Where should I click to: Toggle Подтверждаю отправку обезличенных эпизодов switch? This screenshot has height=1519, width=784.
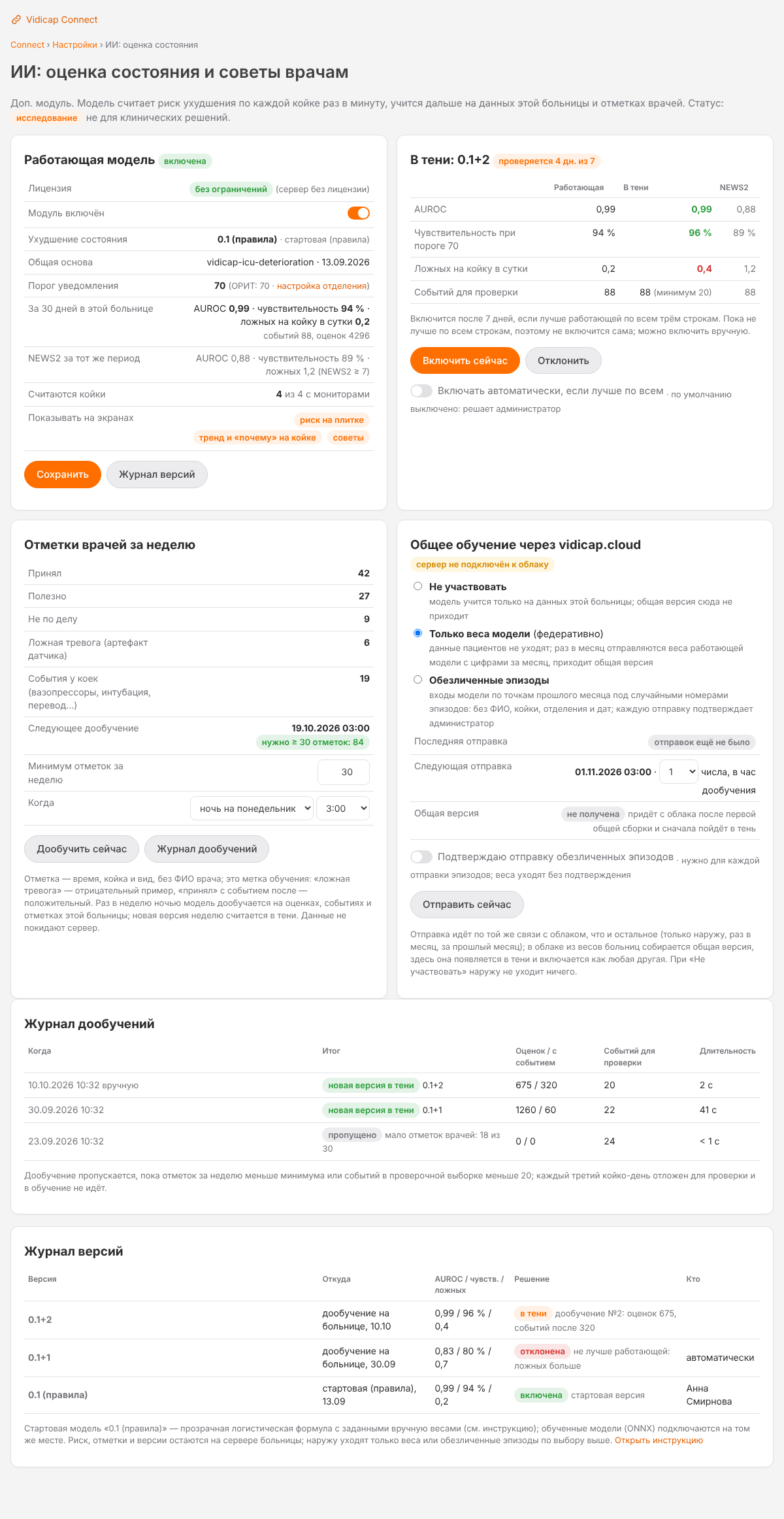pos(421,857)
